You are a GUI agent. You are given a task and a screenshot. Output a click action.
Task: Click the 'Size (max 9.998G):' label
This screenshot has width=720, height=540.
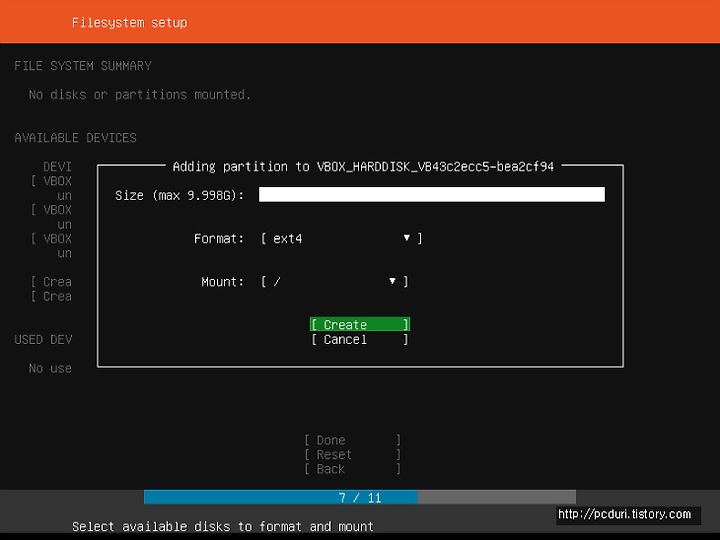click(x=179, y=195)
